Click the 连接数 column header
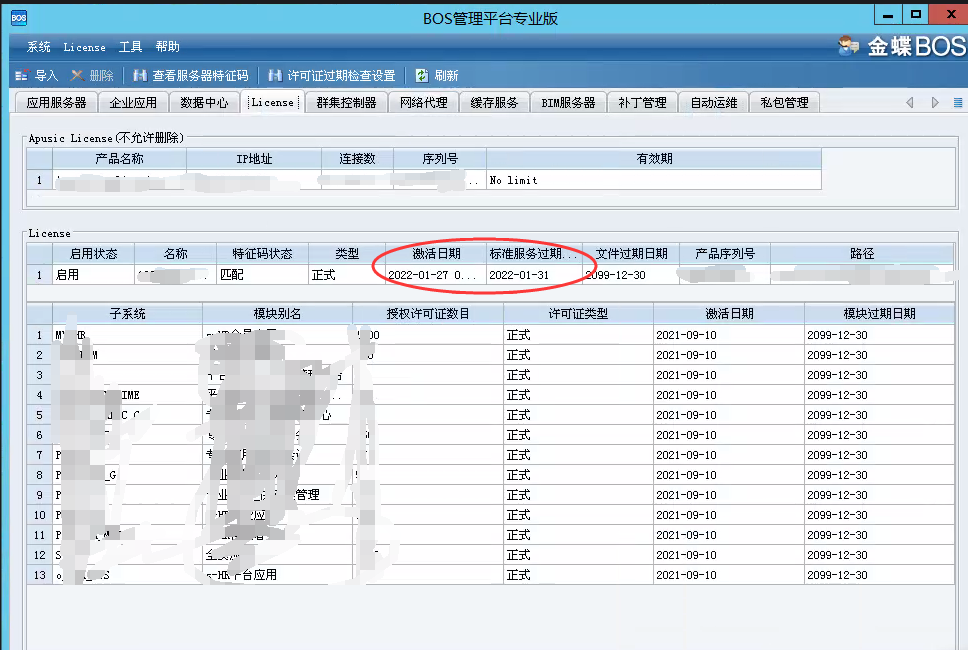 pos(357,159)
